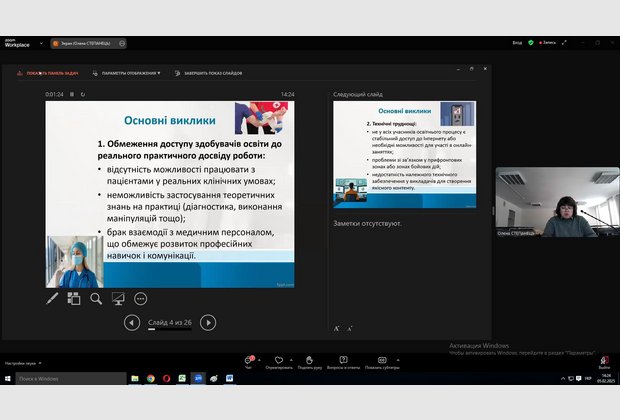This screenshot has width=620, height=420.
Task: Go to the next slide
Action: coord(208,322)
